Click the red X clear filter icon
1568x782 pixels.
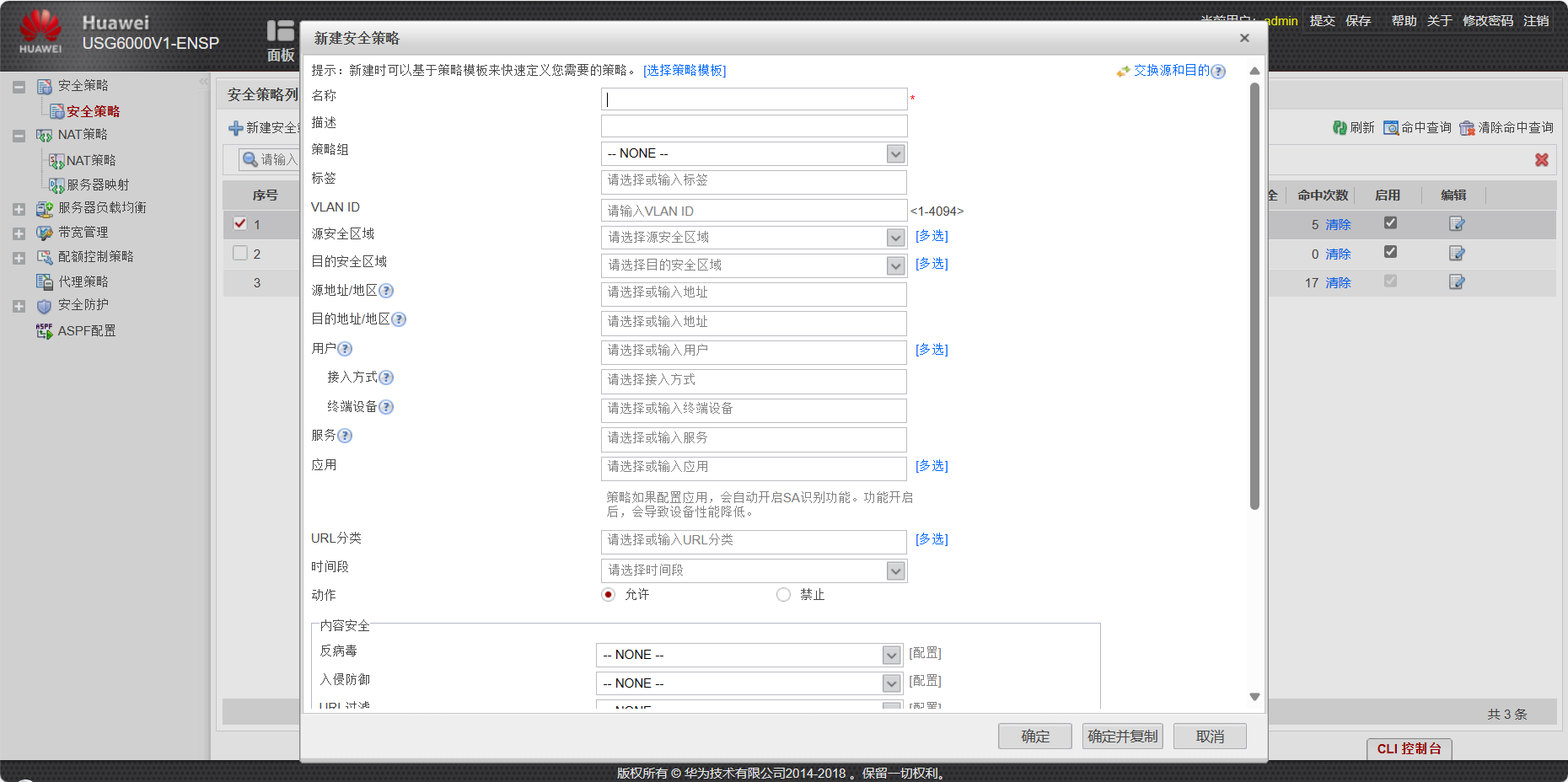point(1542,159)
